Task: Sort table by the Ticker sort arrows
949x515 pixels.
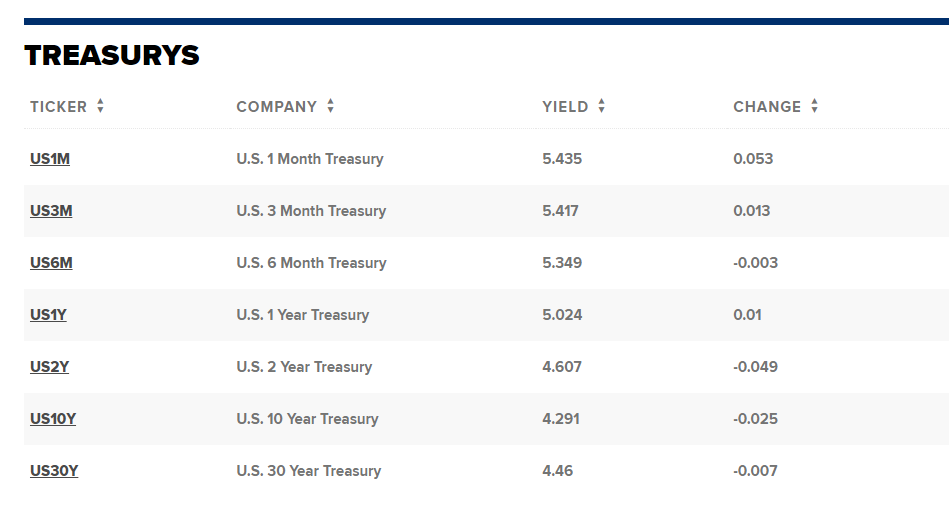Action: click(x=100, y=106)
